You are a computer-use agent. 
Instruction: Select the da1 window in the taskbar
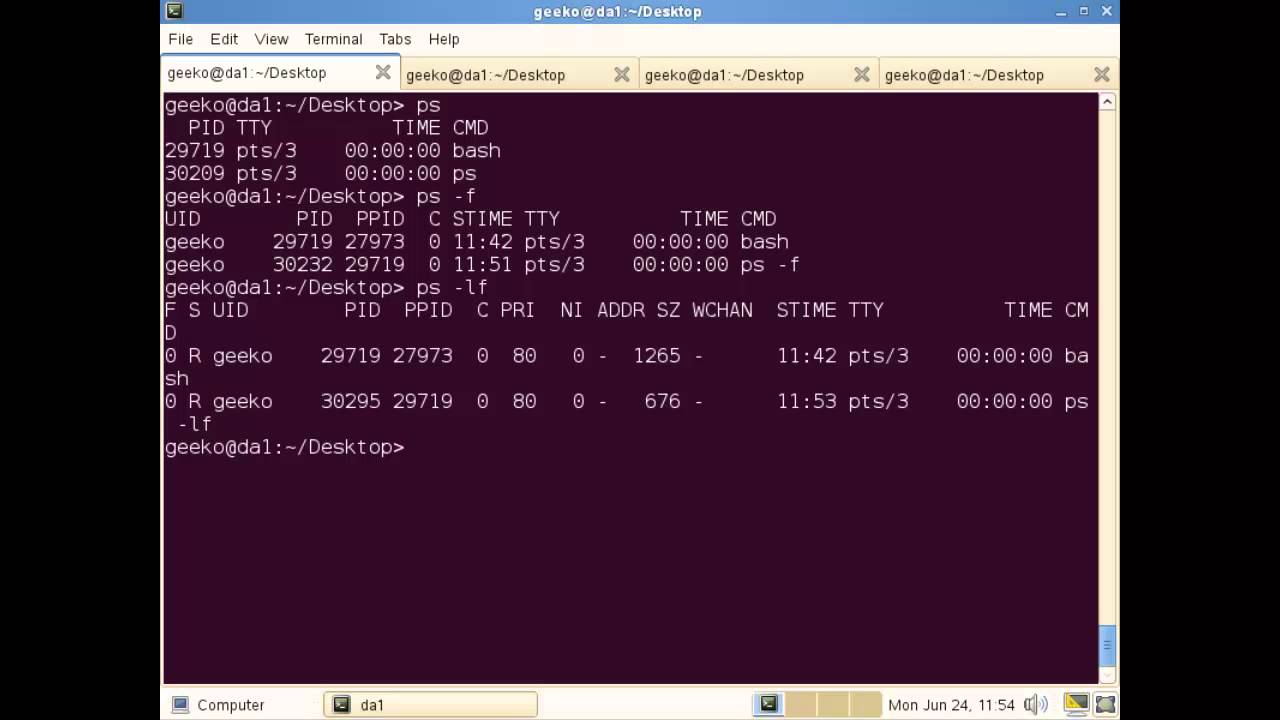click(x=430, y=705)
